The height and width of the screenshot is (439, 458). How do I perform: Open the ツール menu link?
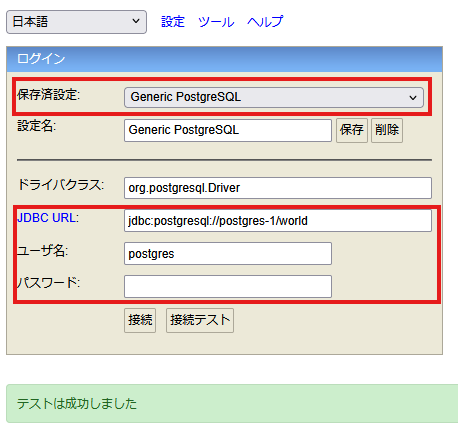pyautogui.click(x=216, y=22)
